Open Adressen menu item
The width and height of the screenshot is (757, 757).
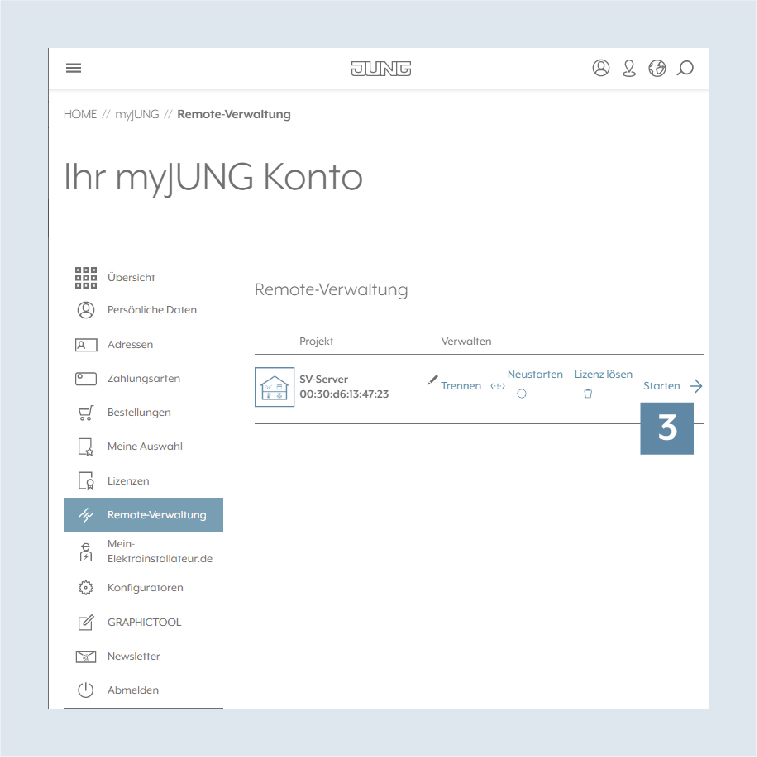[130, 345]
